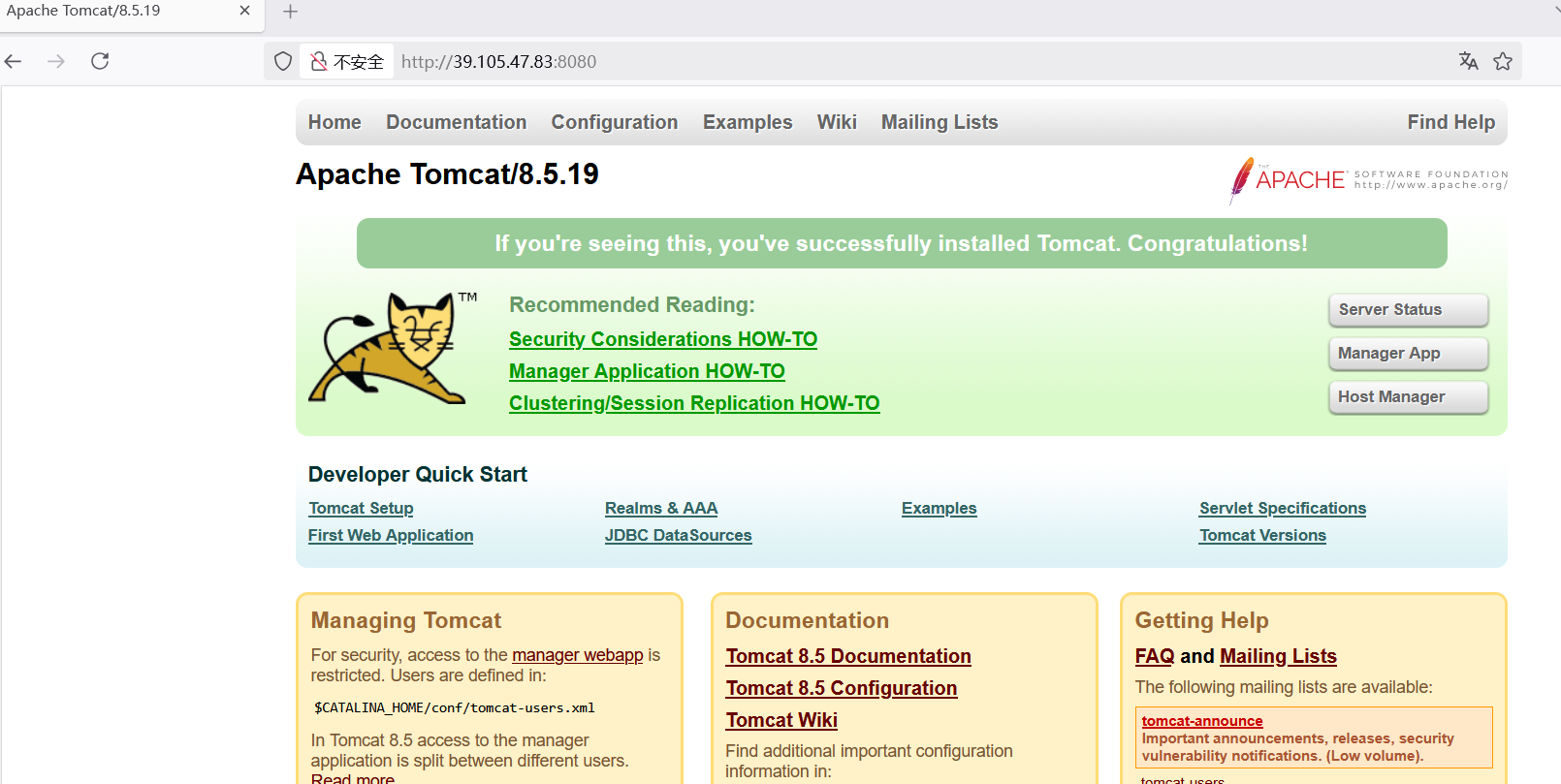Click the Documentation panel heading
Screen dimensions: 1561x784
point(808,620)
